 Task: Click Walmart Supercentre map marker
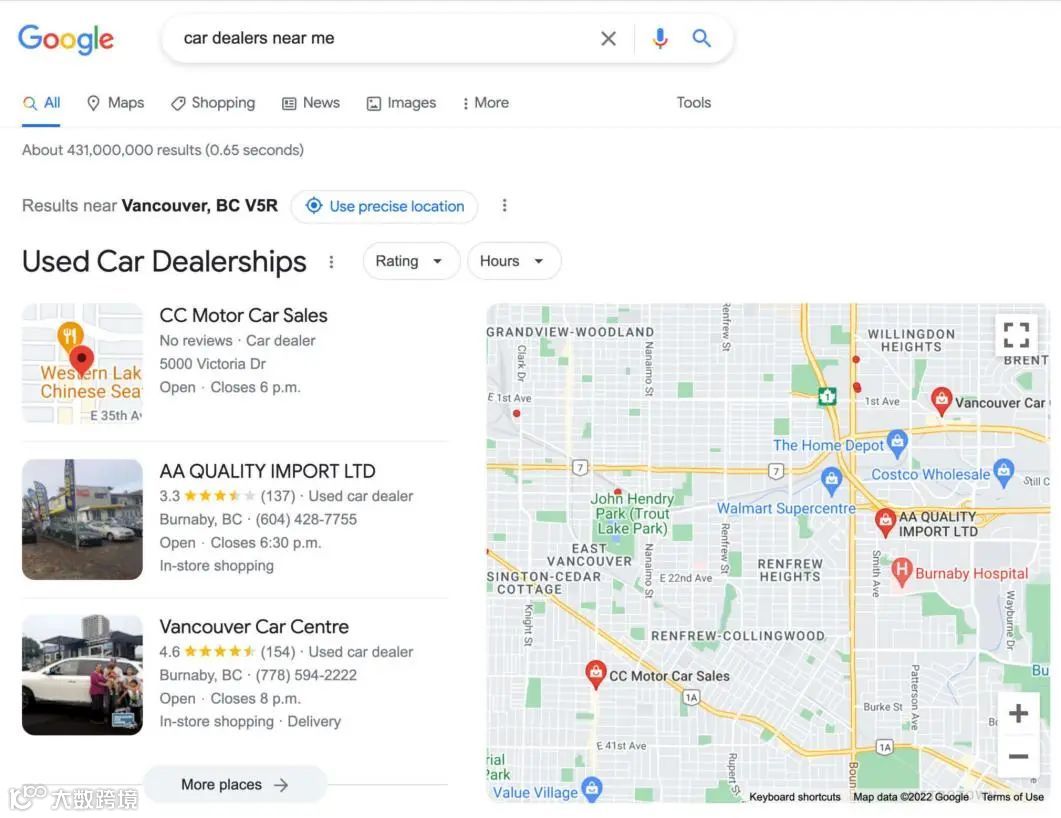point(831,480)
